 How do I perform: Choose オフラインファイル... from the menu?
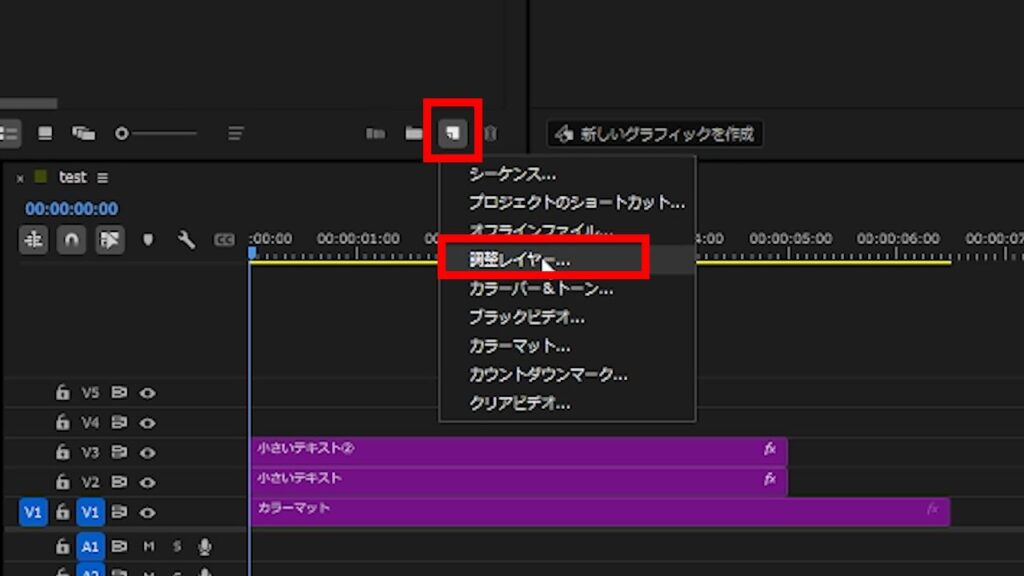pyautogui.click(x=541, y=230)
